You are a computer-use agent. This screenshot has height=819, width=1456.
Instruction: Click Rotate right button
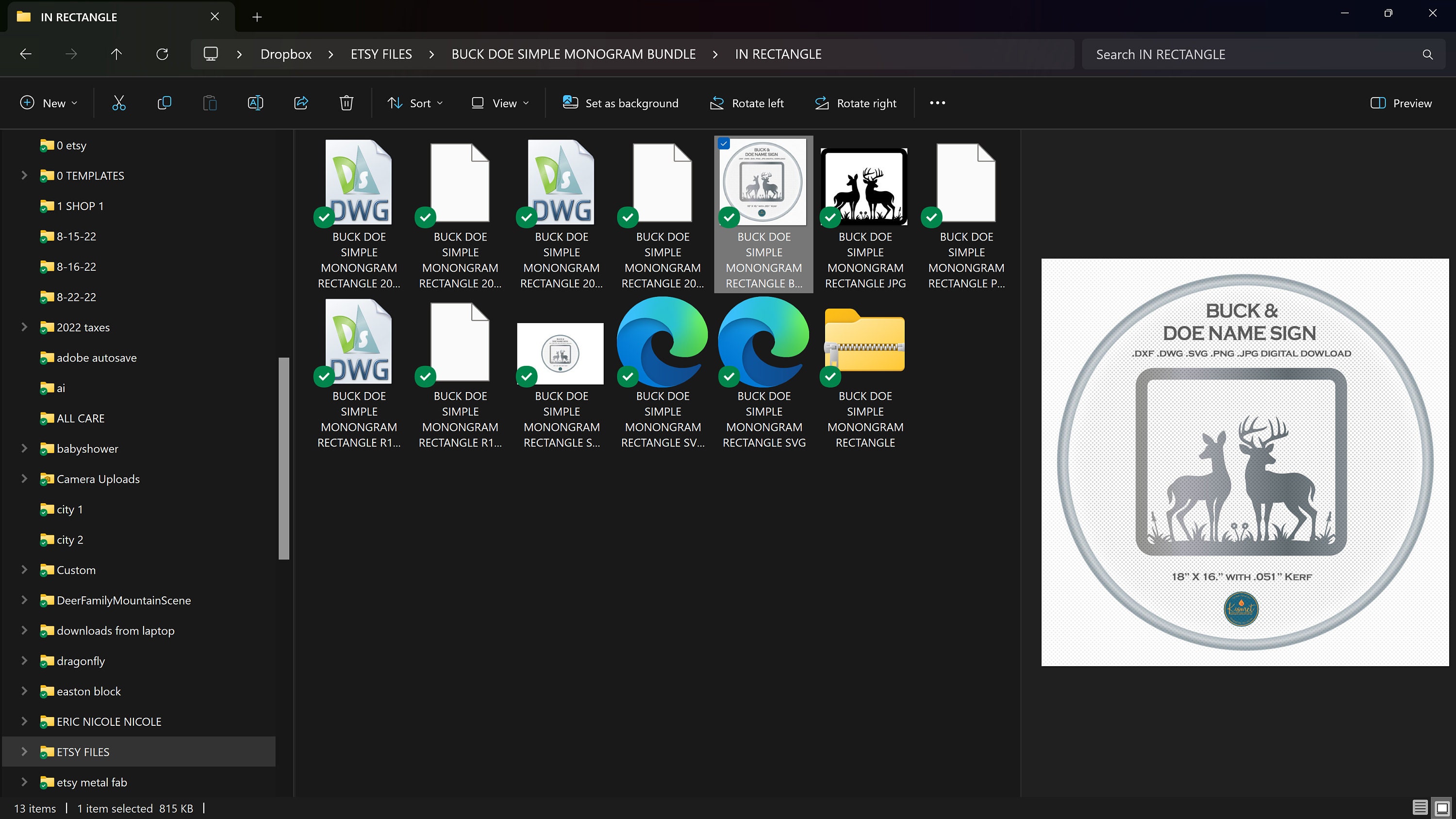click(856, 103)
